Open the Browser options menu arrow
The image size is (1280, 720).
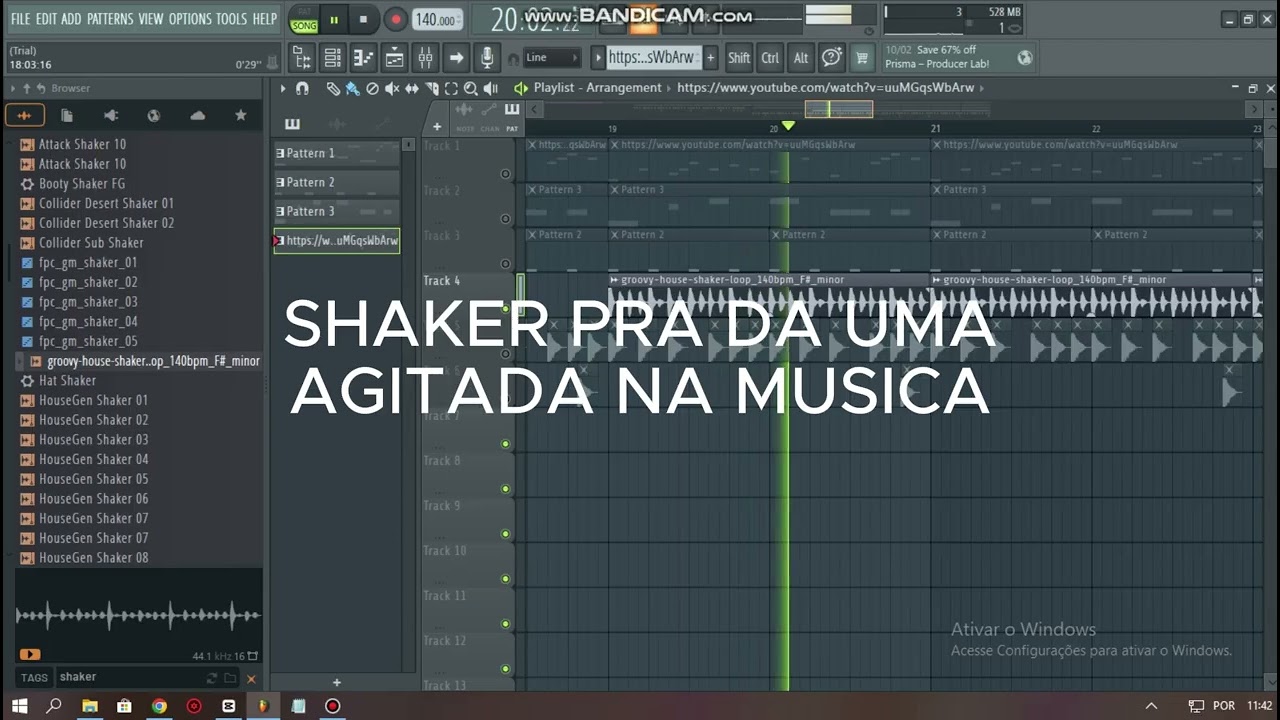point(14,88)
